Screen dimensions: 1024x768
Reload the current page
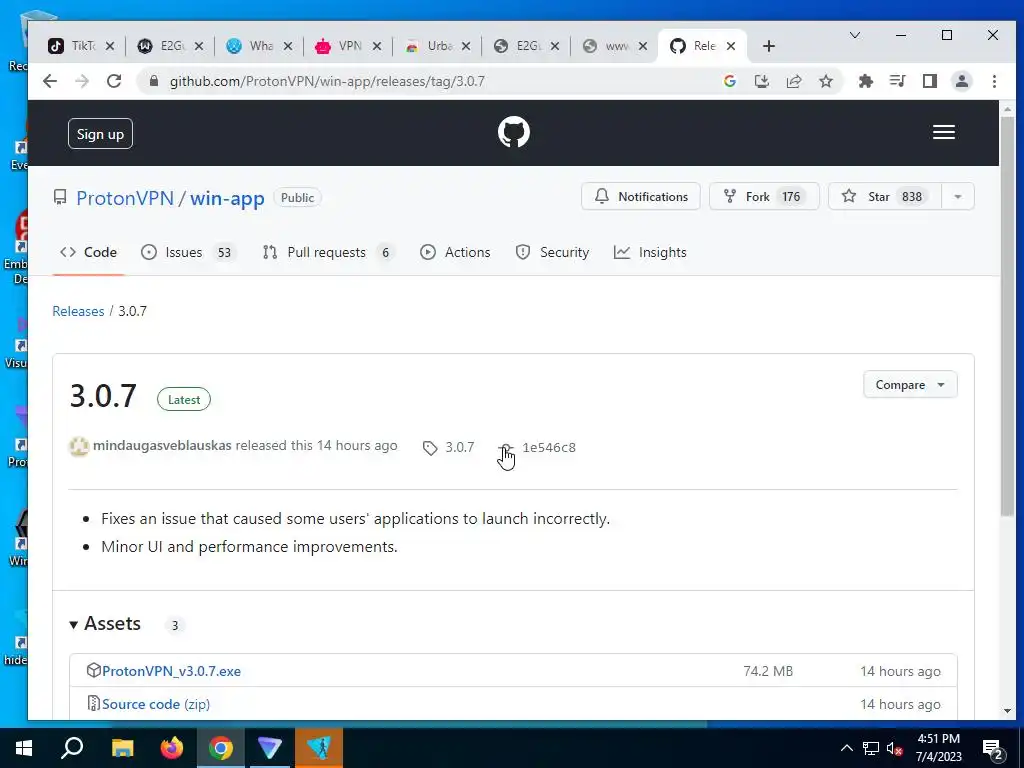coord(114,81)
